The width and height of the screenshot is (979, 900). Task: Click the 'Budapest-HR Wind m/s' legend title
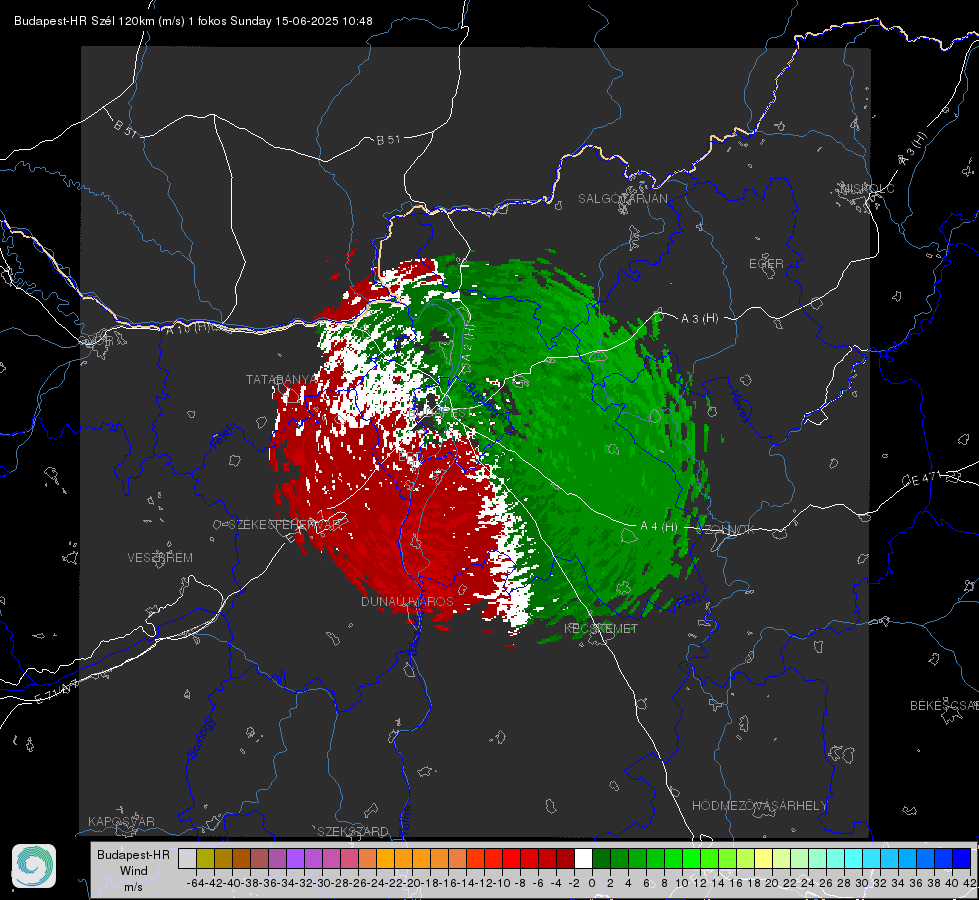pyautogui.click(x=134, y=871)
